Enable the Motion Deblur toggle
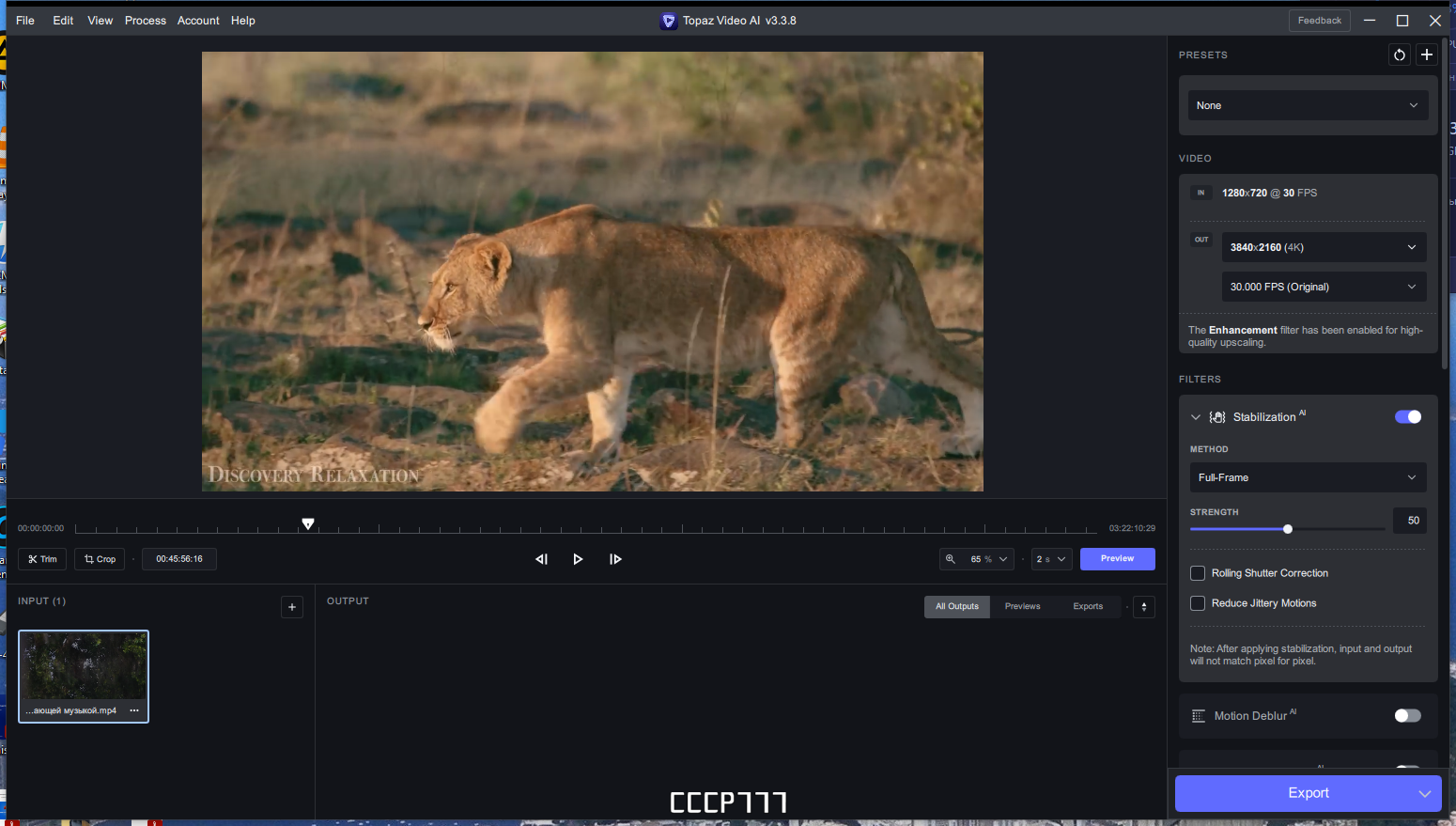 (x=1407, y=716)
